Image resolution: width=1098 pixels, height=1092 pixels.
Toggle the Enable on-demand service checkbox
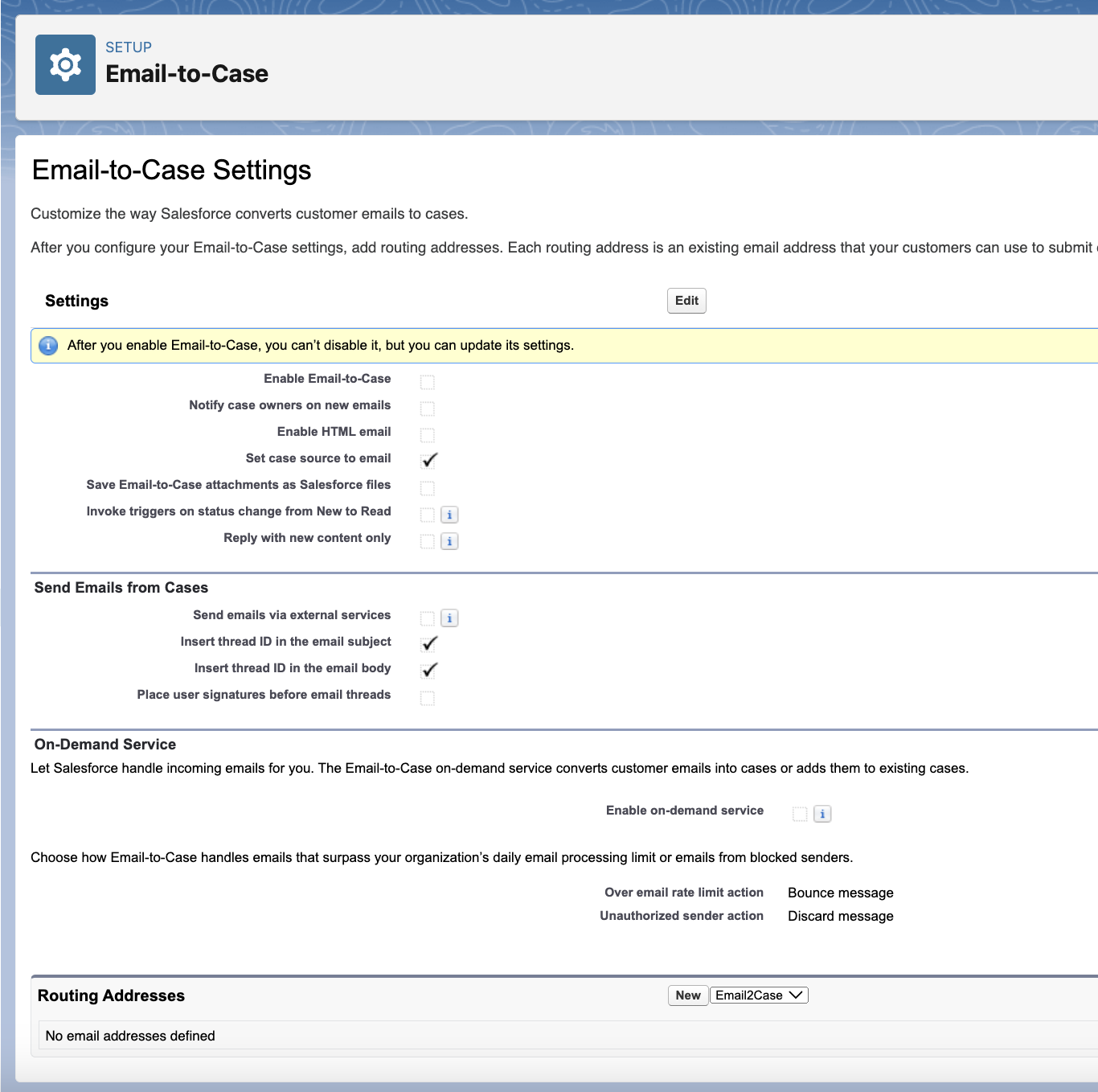point(800,814)
